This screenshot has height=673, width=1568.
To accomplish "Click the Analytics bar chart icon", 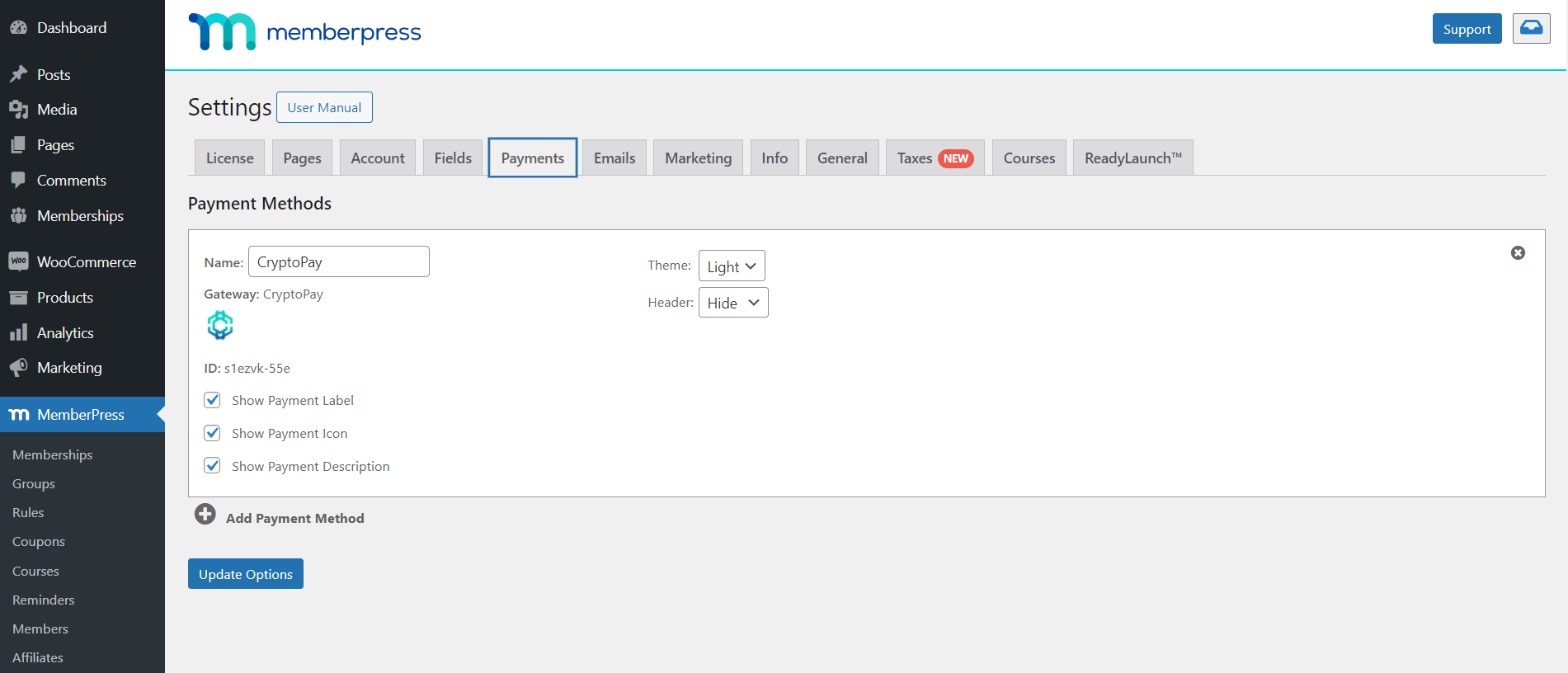I will tap(18, 332).
